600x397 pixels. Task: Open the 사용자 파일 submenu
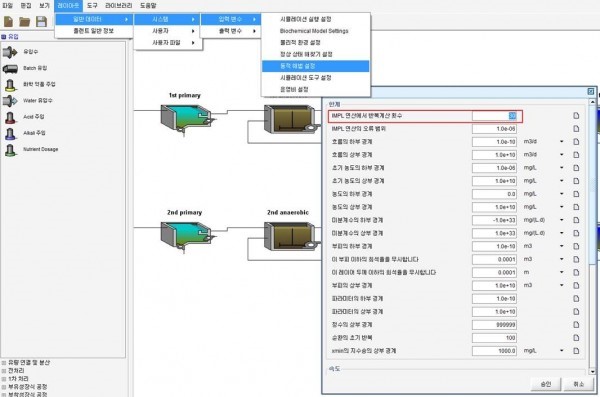point(168,43)
